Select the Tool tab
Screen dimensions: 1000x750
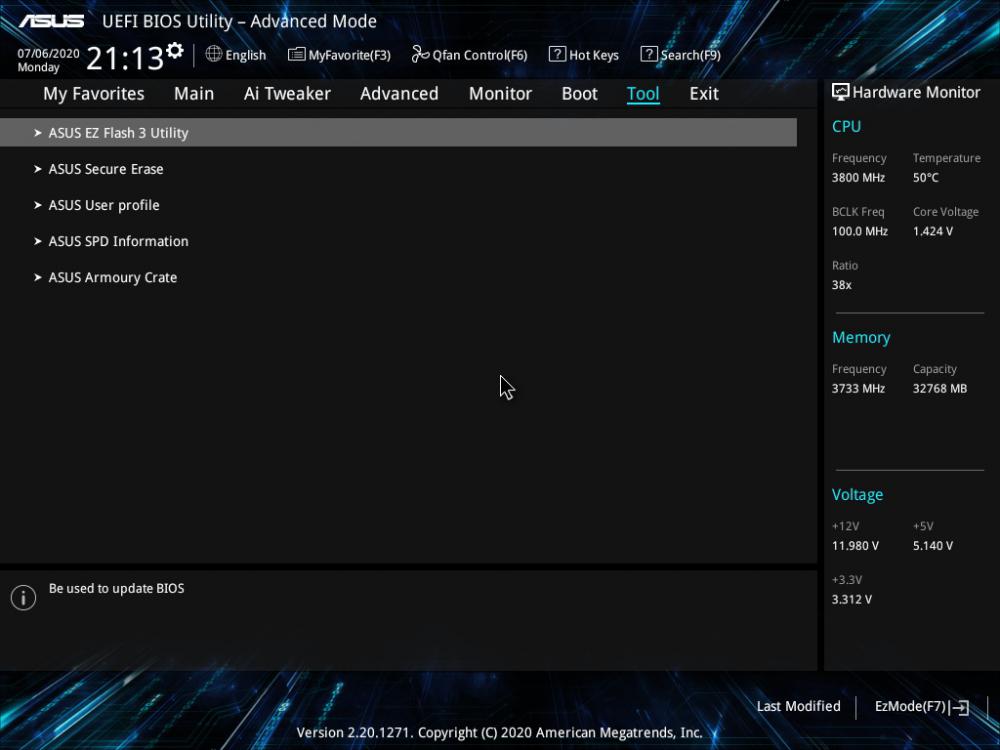(643, 94)
